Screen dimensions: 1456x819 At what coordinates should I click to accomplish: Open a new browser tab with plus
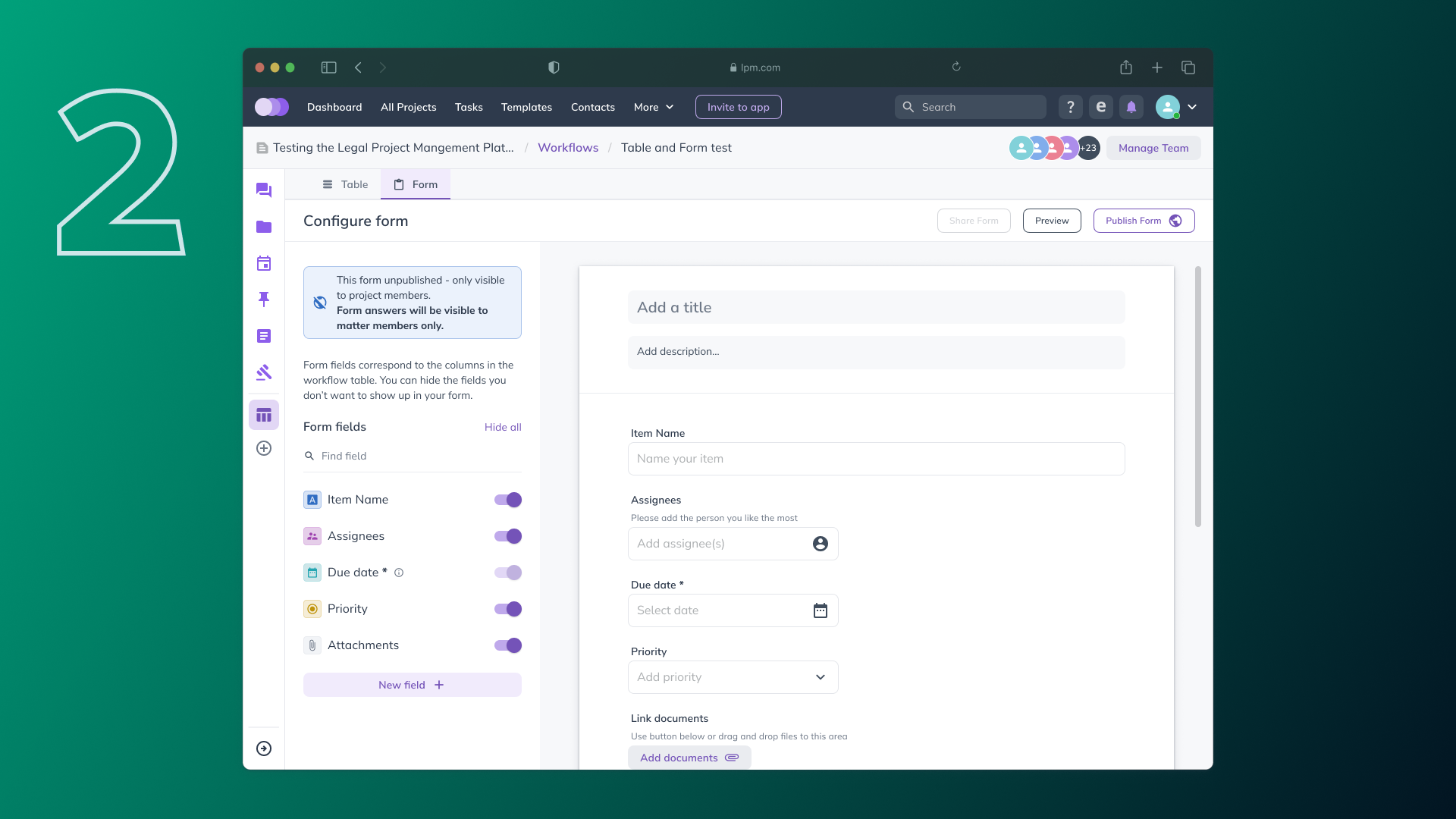[x=1157, y=67]
